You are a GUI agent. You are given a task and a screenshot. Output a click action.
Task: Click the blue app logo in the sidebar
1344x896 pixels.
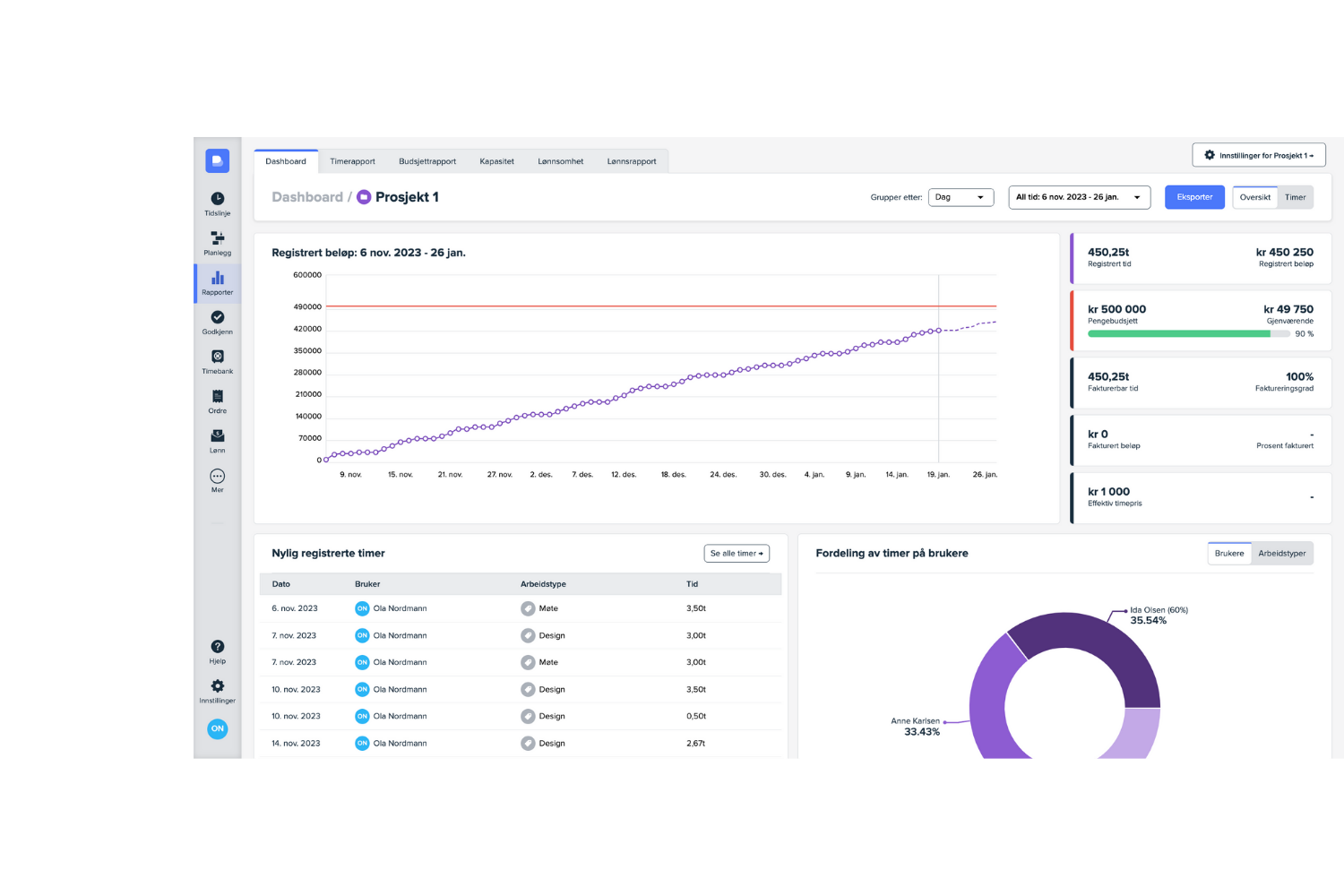217,160
